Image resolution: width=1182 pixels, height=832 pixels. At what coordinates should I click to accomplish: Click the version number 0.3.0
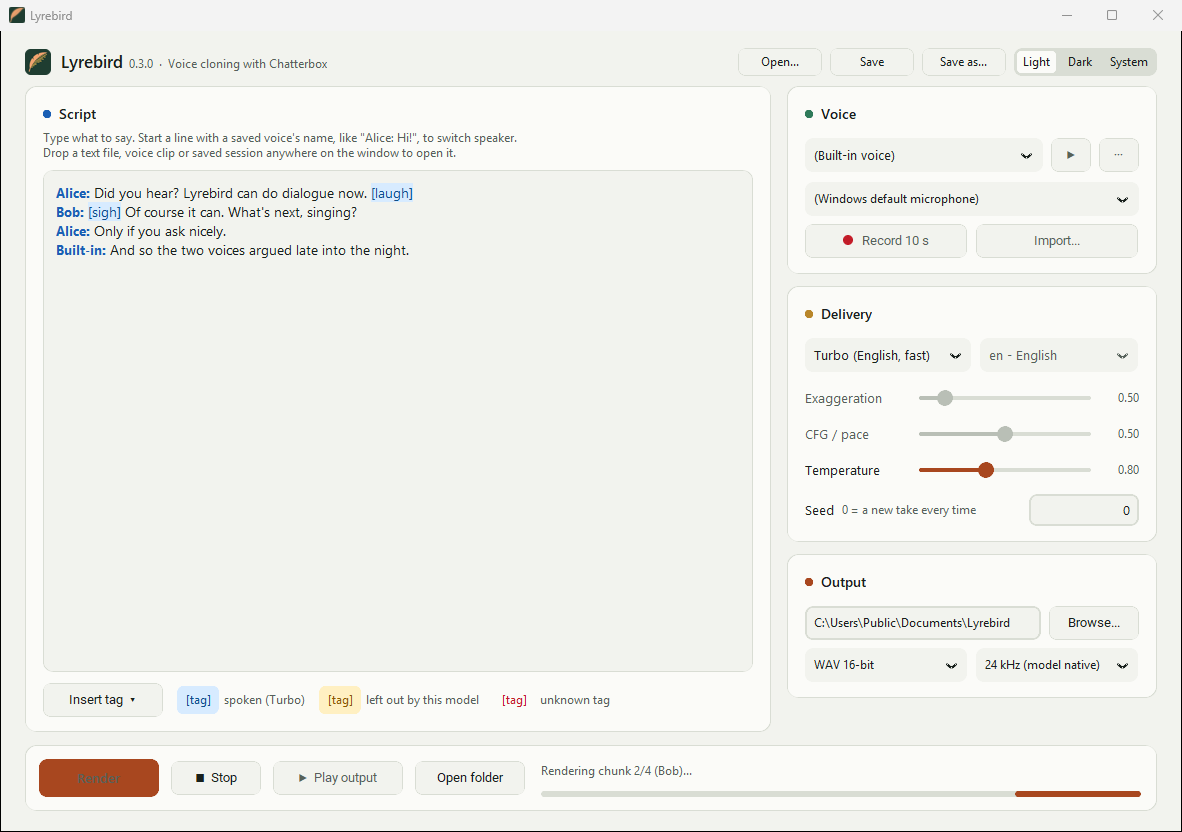[x=141, y=64]
